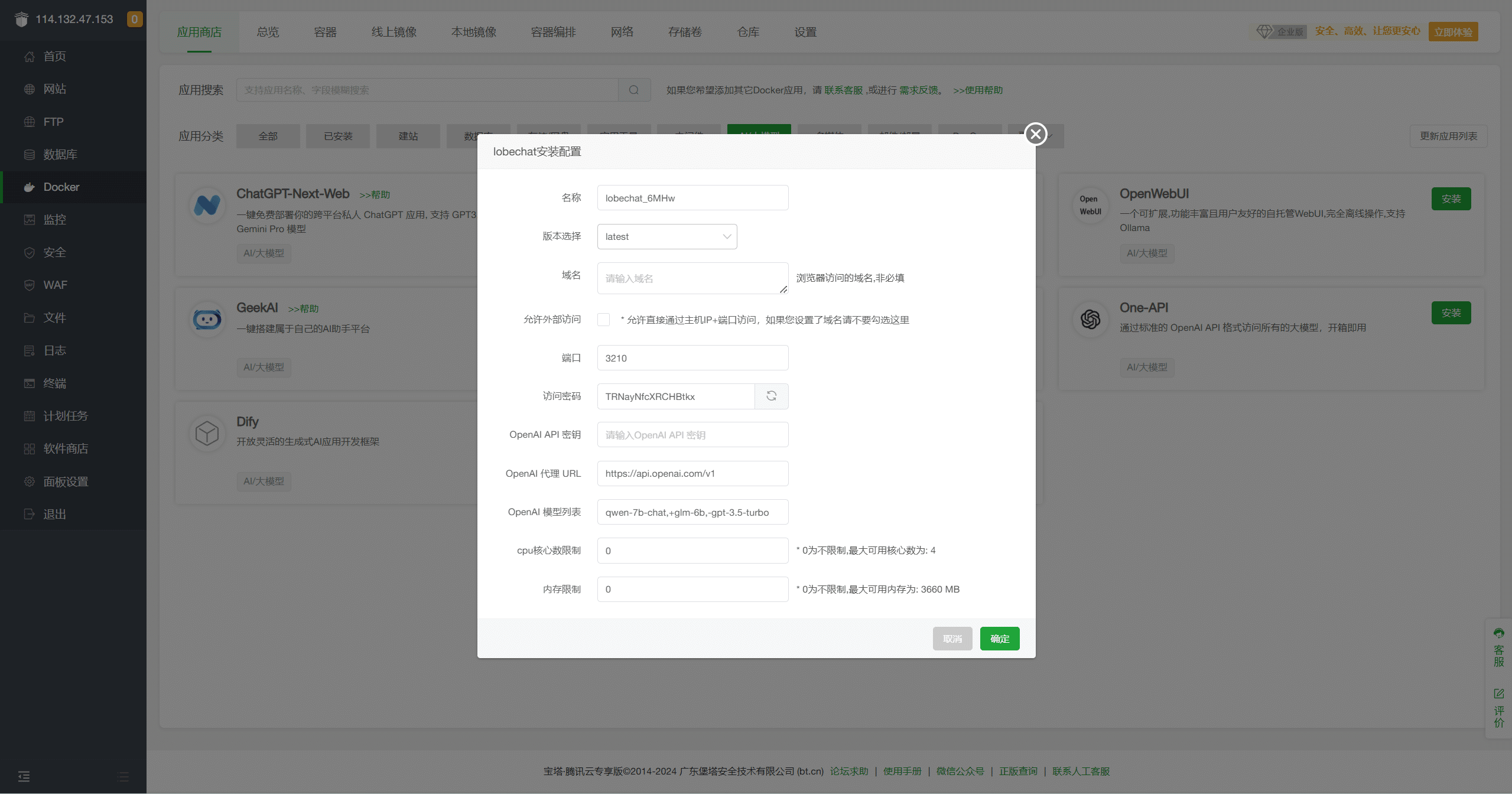Click the 联系客服 customer service link
This screenshot has width=1512, height=794.
(x=843, y=90)
